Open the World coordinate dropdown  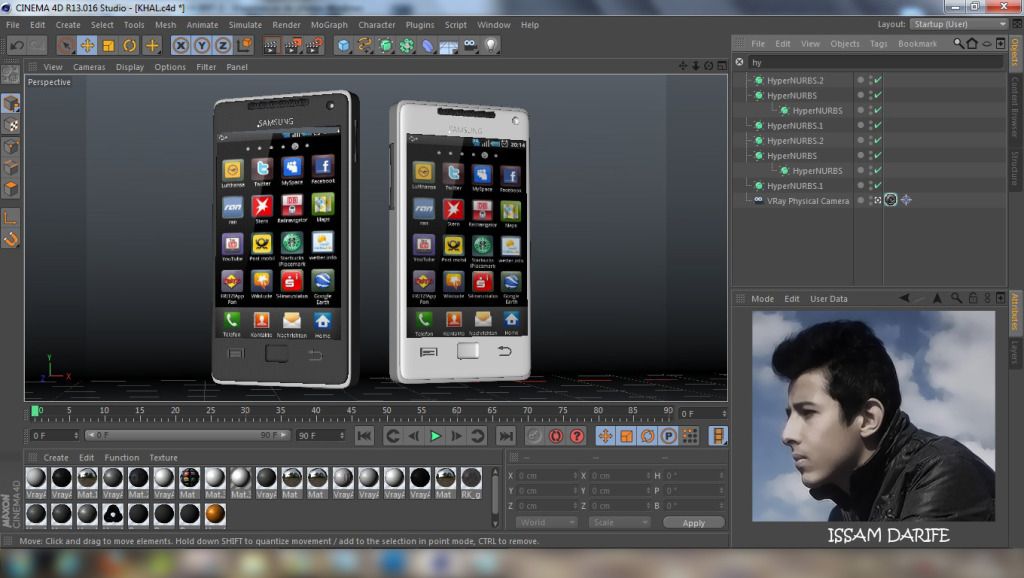[546, 522]
